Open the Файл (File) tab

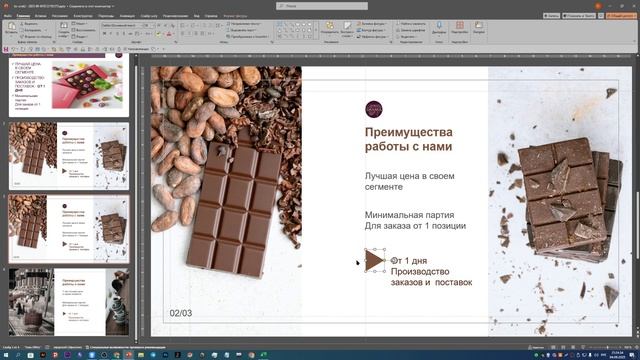coord(7,16)
